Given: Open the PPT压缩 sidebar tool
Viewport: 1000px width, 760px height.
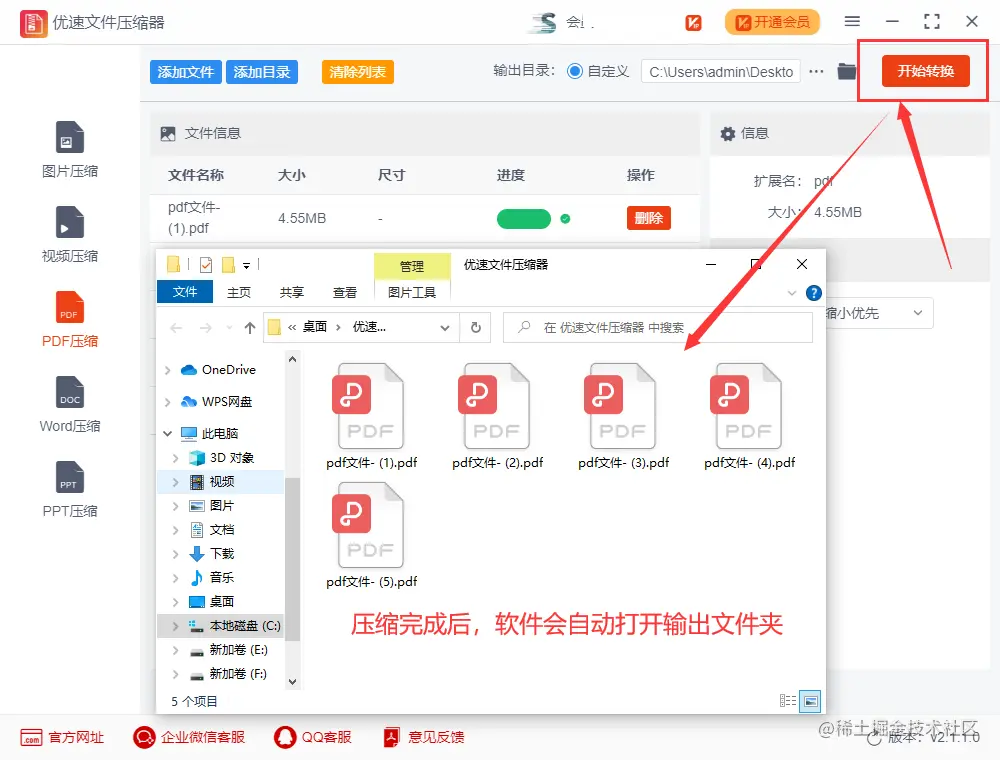Looking at the screenshot, I should point(70,490).
